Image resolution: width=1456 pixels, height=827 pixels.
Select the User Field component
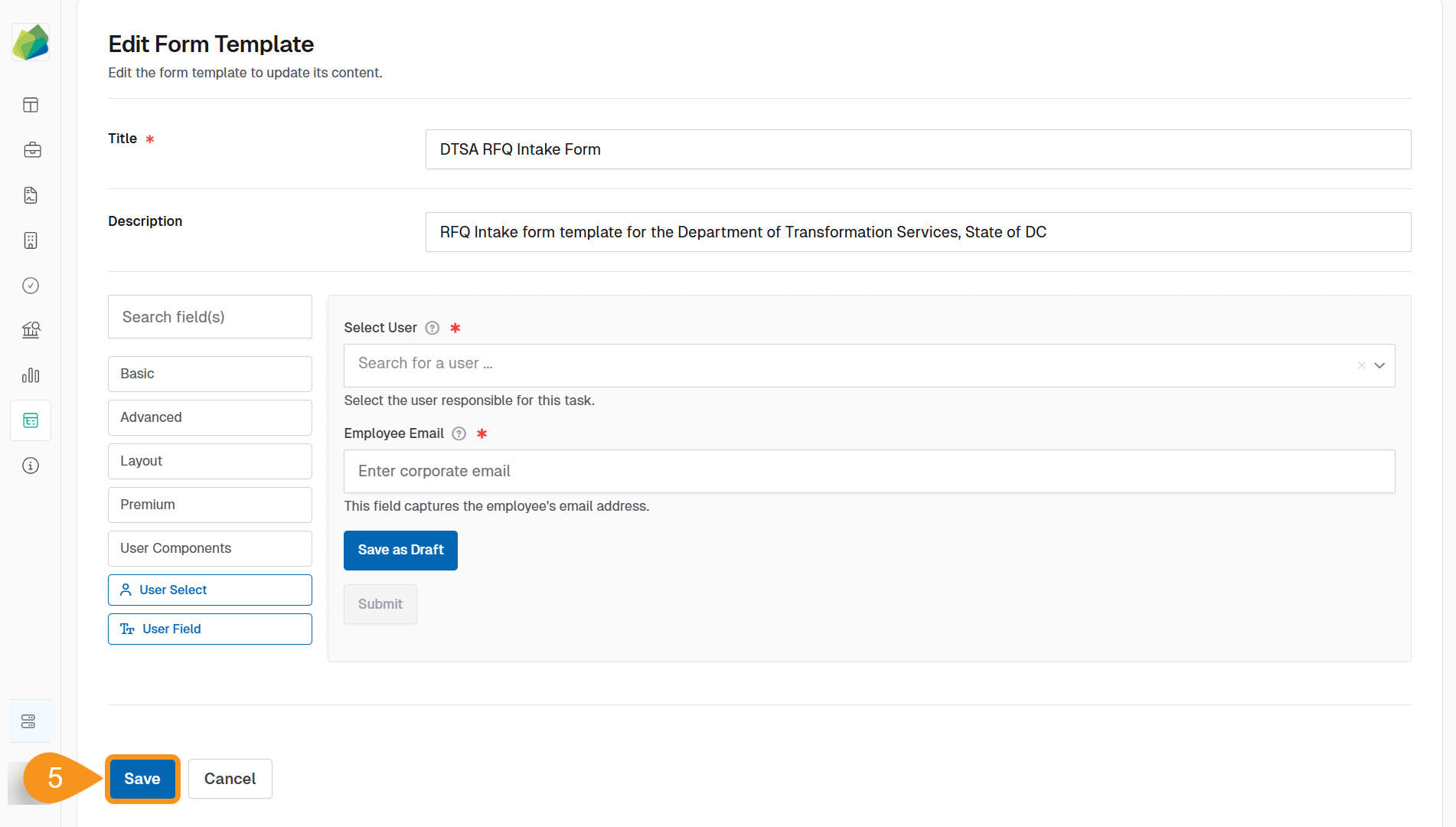click(209, 629)
